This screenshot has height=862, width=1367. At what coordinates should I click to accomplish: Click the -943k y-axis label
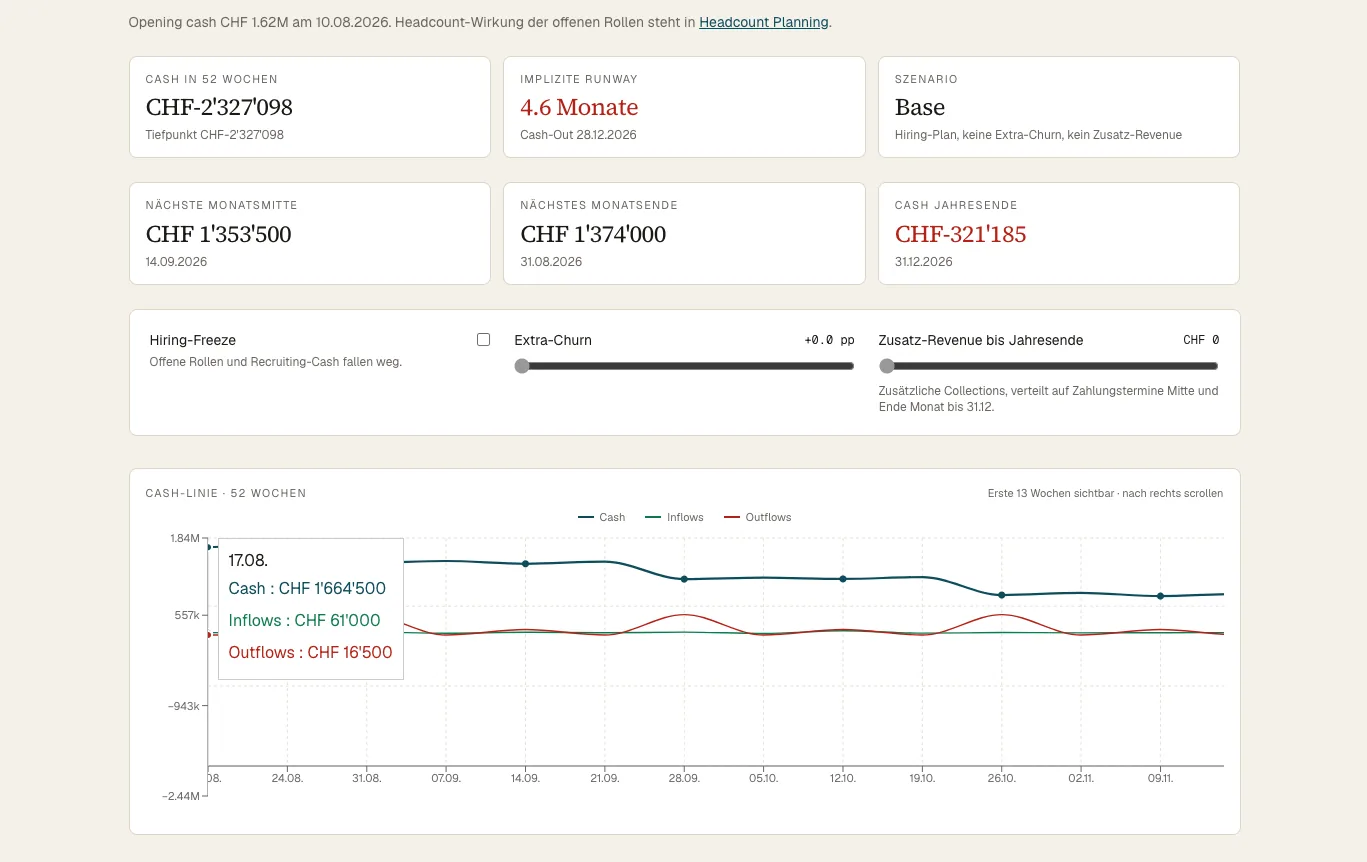tap(184, 706)
